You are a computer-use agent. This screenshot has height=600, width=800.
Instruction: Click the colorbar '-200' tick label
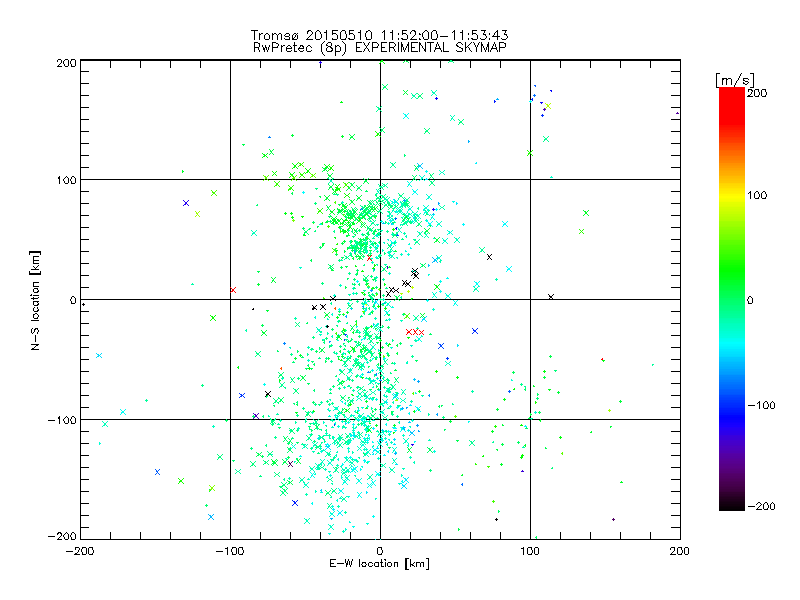[x=761, y=506]
